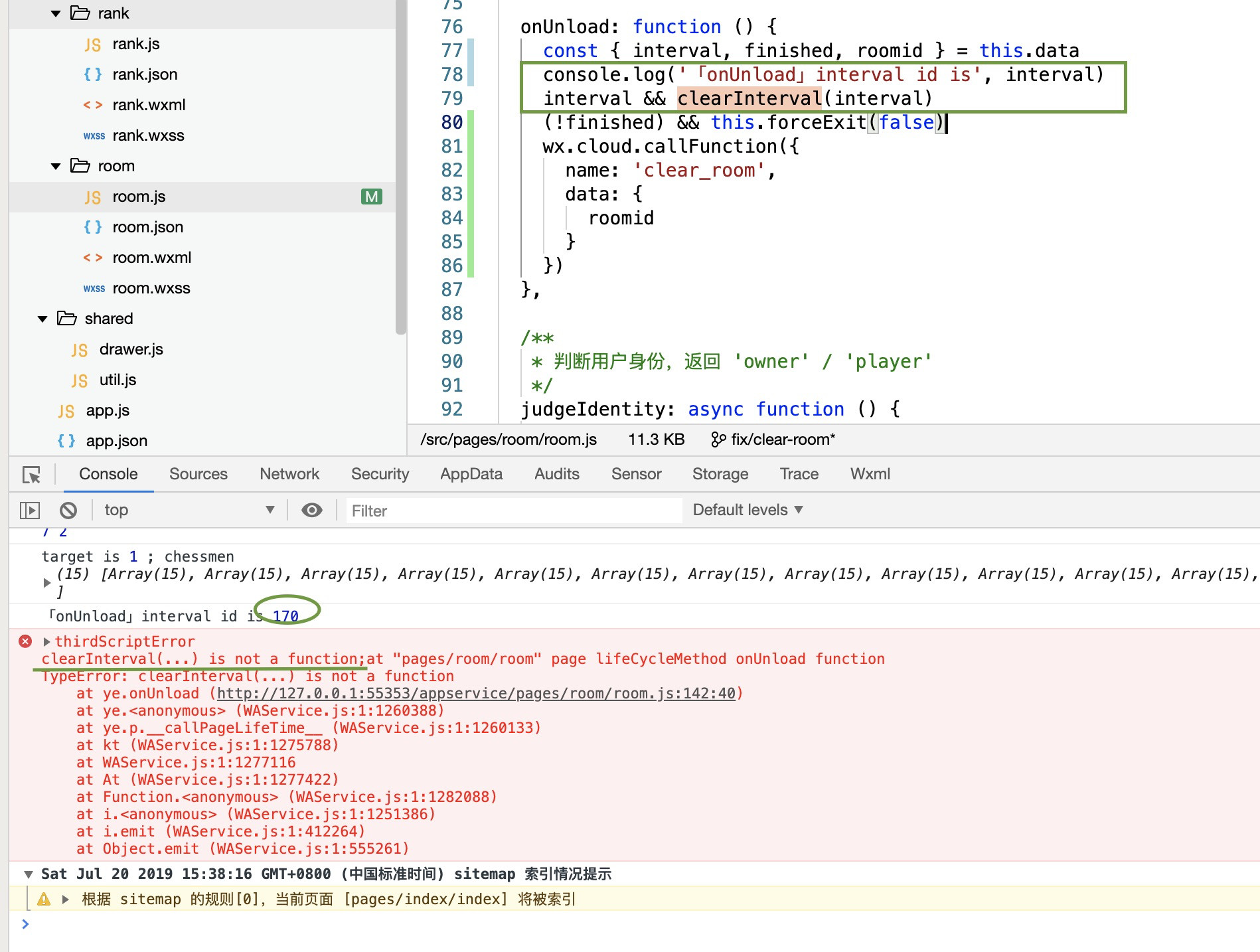Toggle the console sidebar panel icon
The height and width of the screenshot is (952, 1260).
pyautogui.click(x=30, y=510)
